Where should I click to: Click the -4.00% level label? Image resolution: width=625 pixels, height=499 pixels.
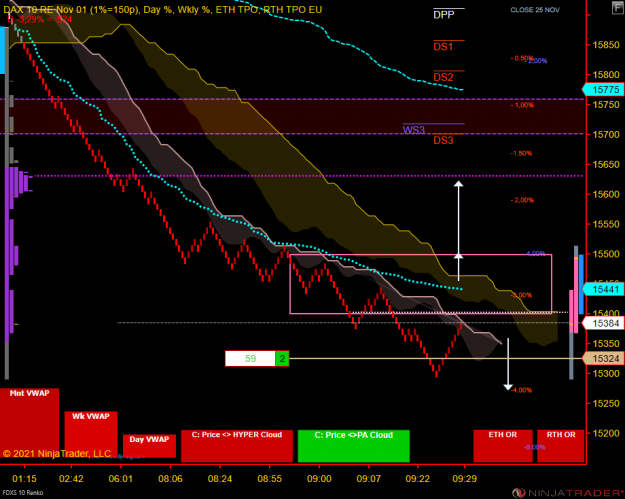pos(521,390)
